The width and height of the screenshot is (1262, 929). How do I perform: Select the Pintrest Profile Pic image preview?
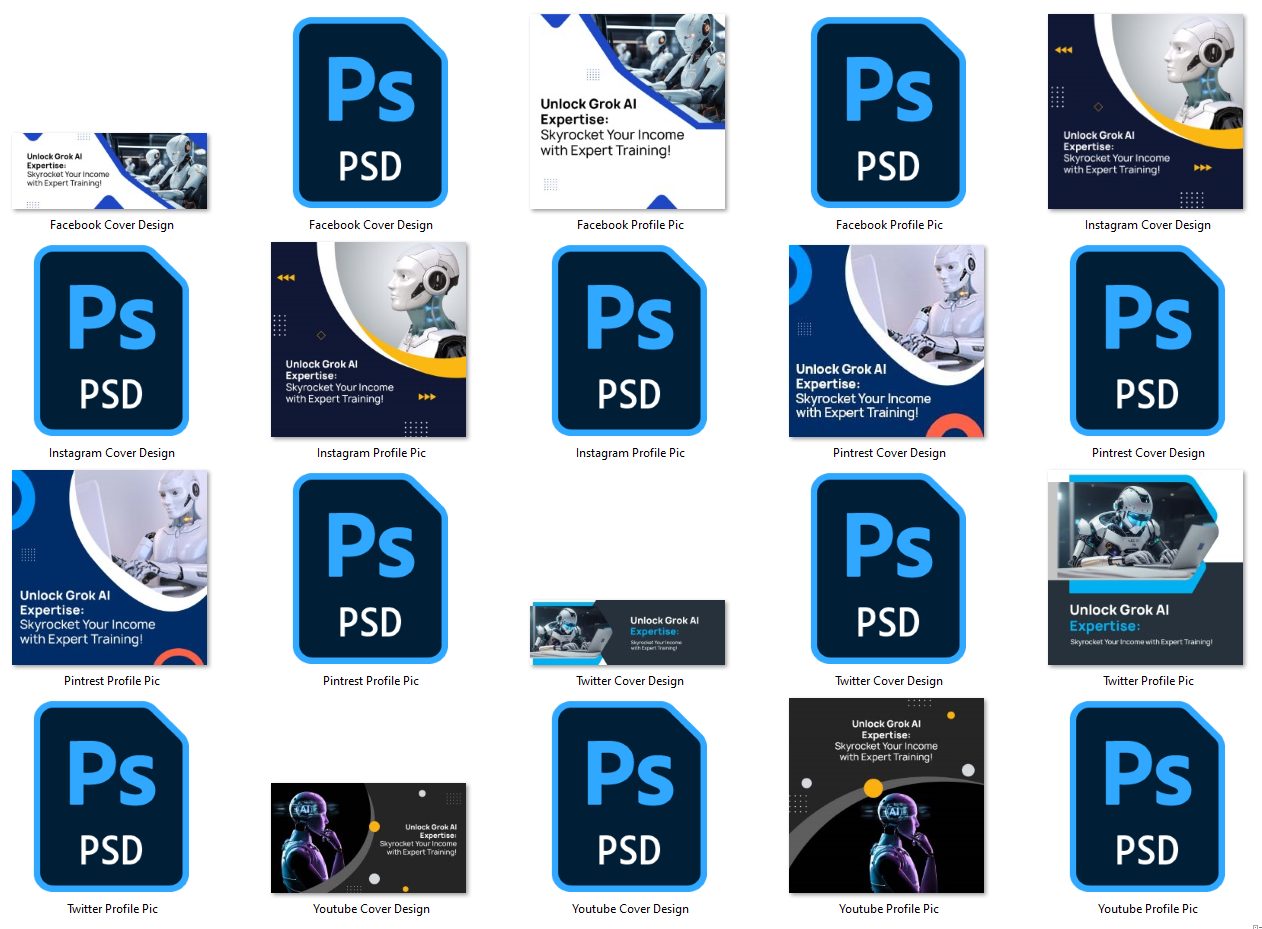tap(110, 568)
